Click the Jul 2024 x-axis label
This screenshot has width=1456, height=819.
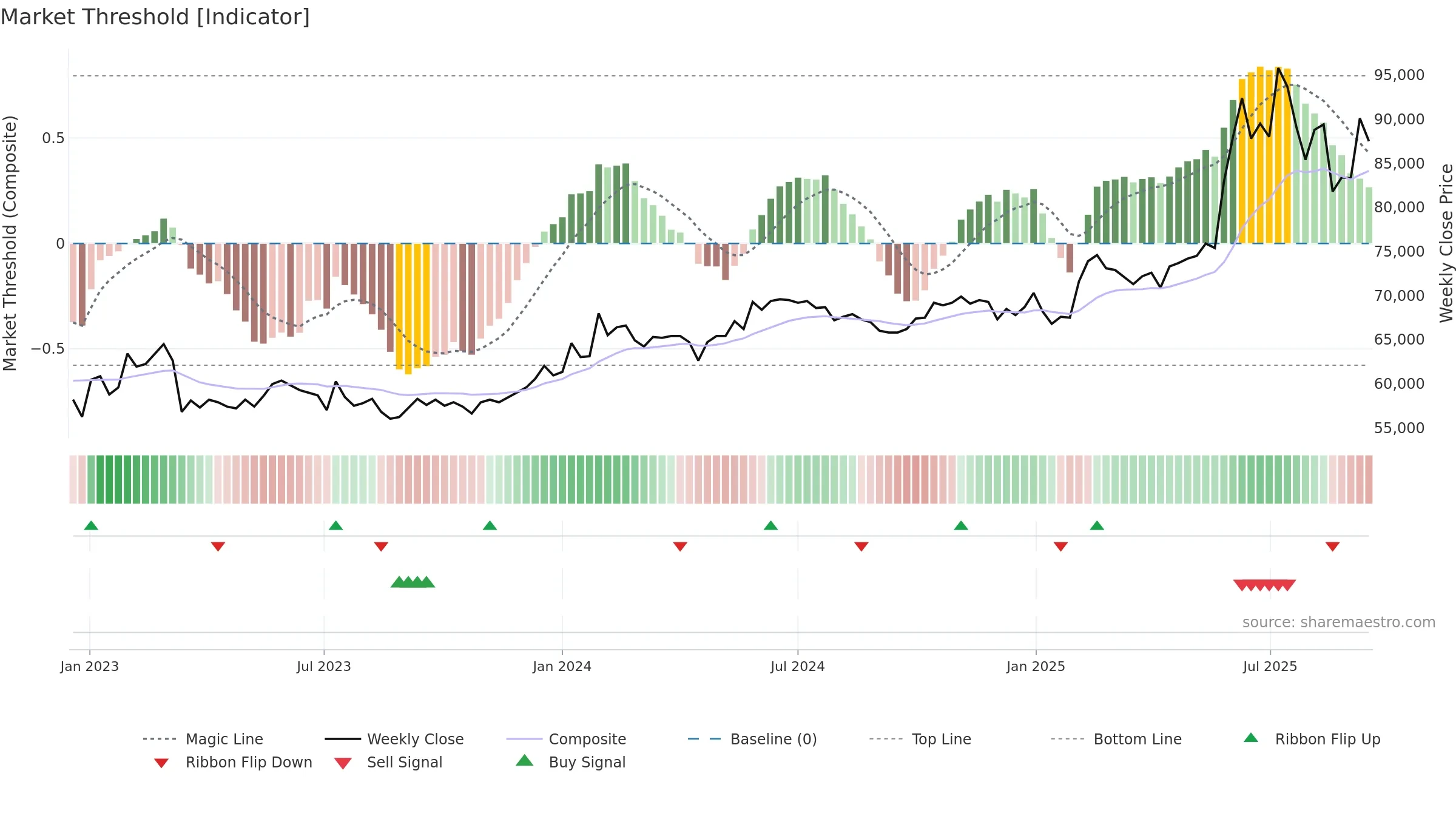click(x=798, y=666)
